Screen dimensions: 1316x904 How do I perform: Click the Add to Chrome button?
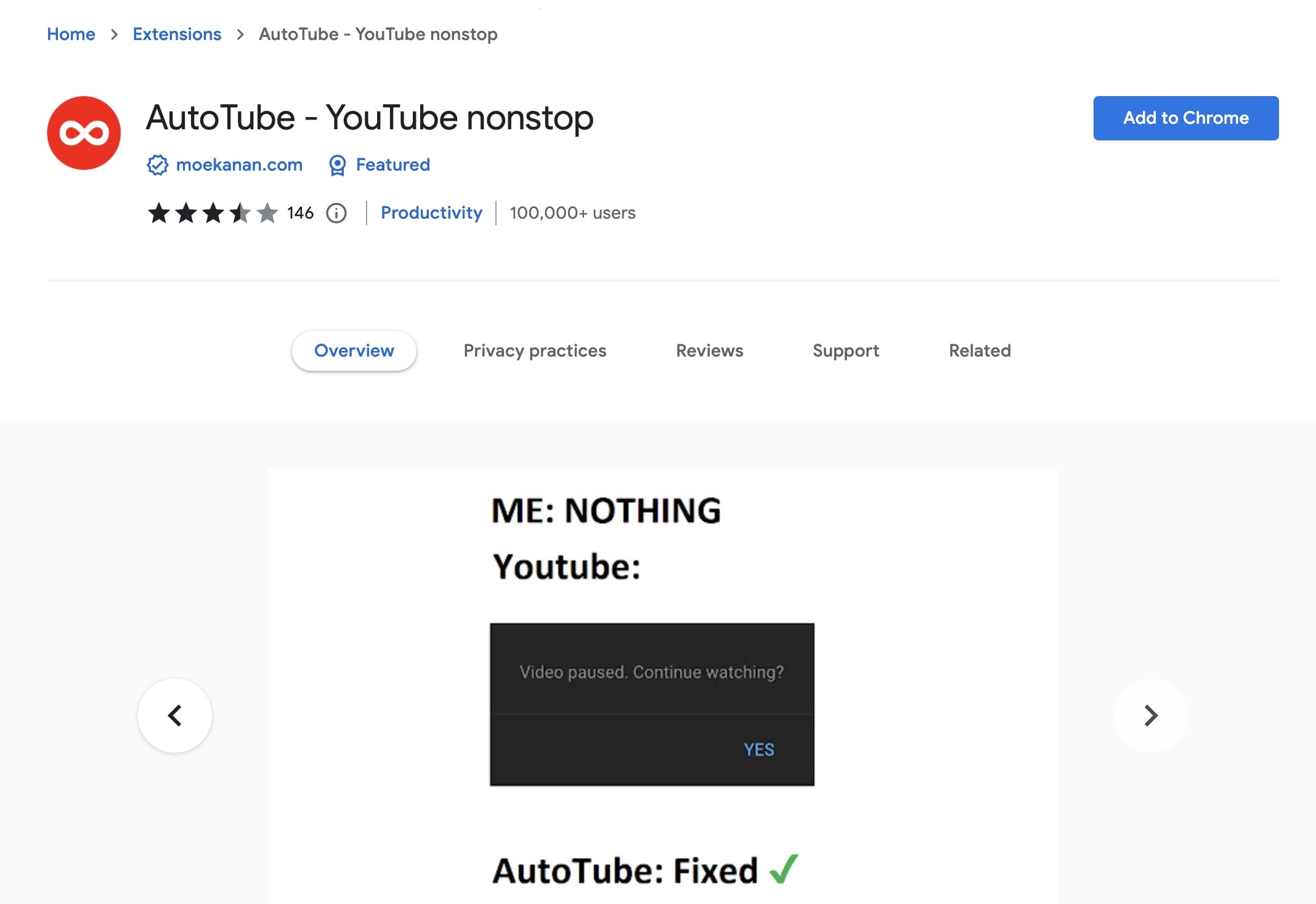(x=1185, y=118)
